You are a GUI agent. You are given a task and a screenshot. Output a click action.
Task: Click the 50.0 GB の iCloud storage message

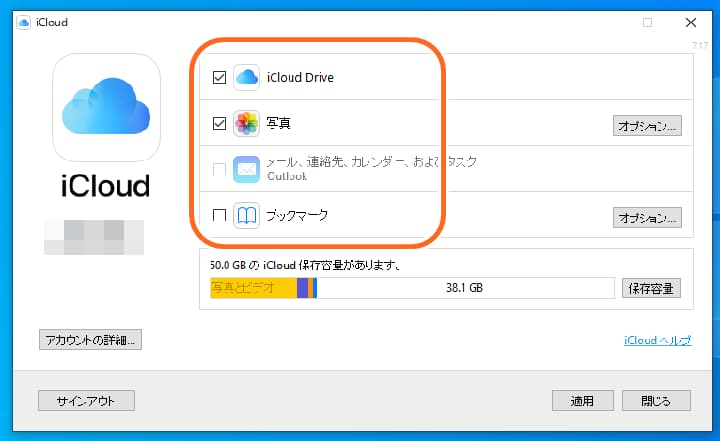(305, 265)
